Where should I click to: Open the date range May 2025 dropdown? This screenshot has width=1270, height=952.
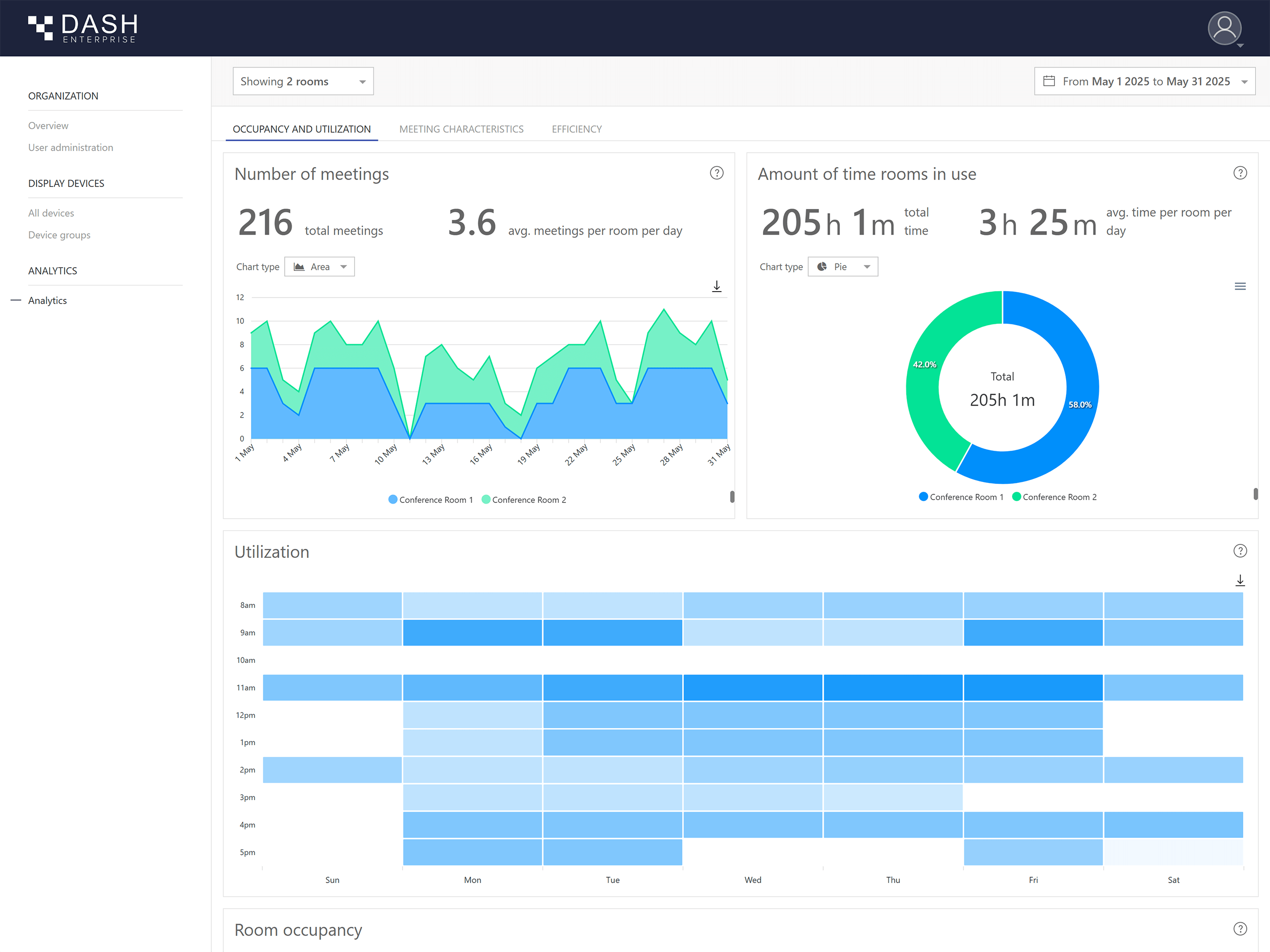pos(1145,81)
